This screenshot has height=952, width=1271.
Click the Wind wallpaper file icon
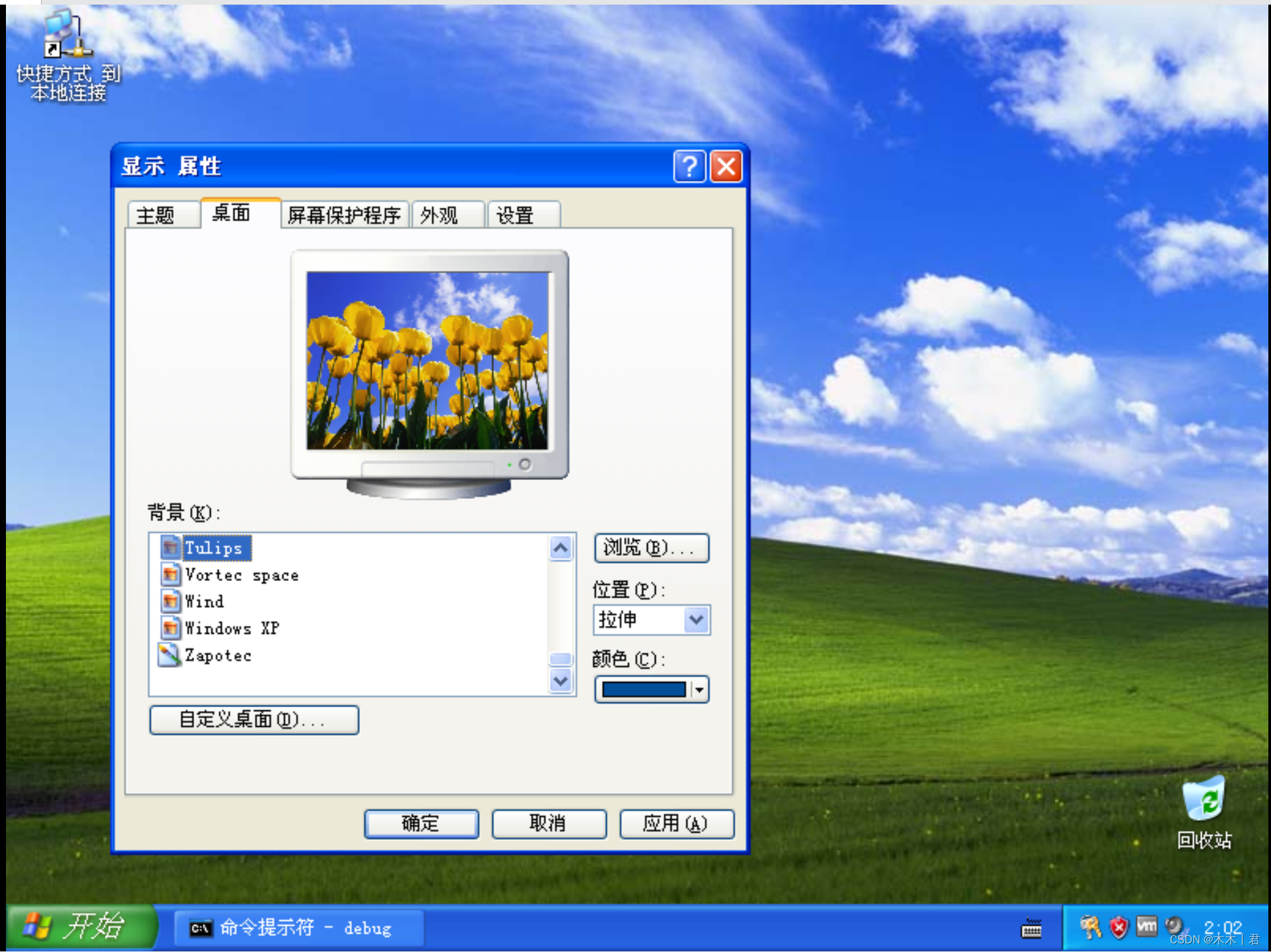point(171,601)
